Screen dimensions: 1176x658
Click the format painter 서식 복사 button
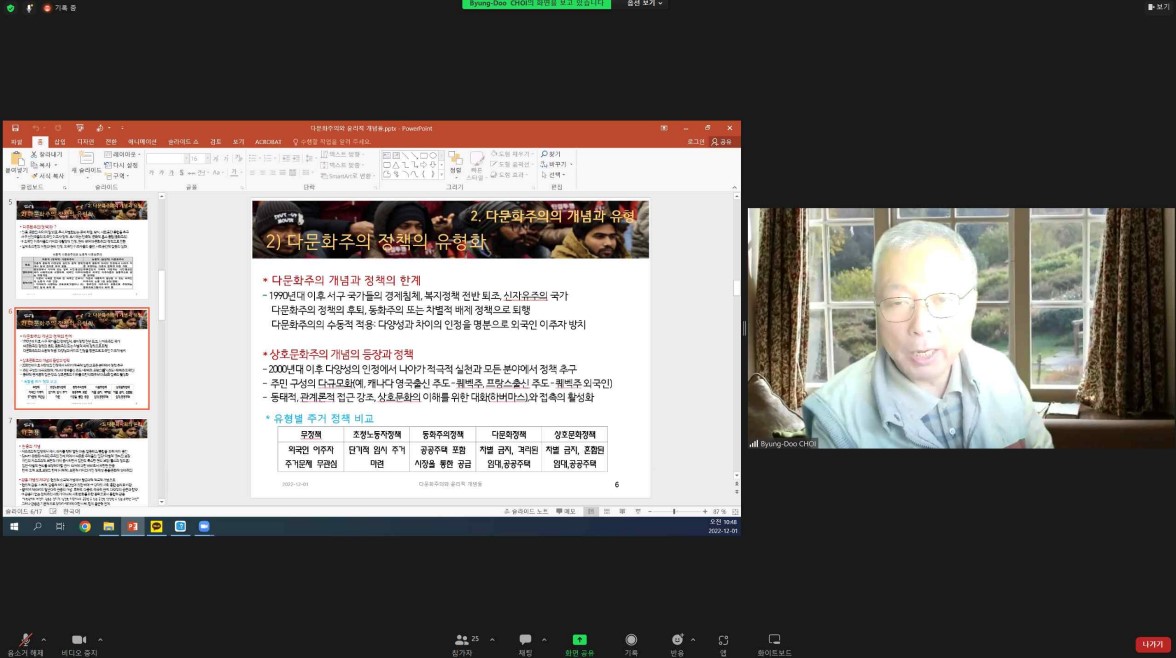coord(47,176)
